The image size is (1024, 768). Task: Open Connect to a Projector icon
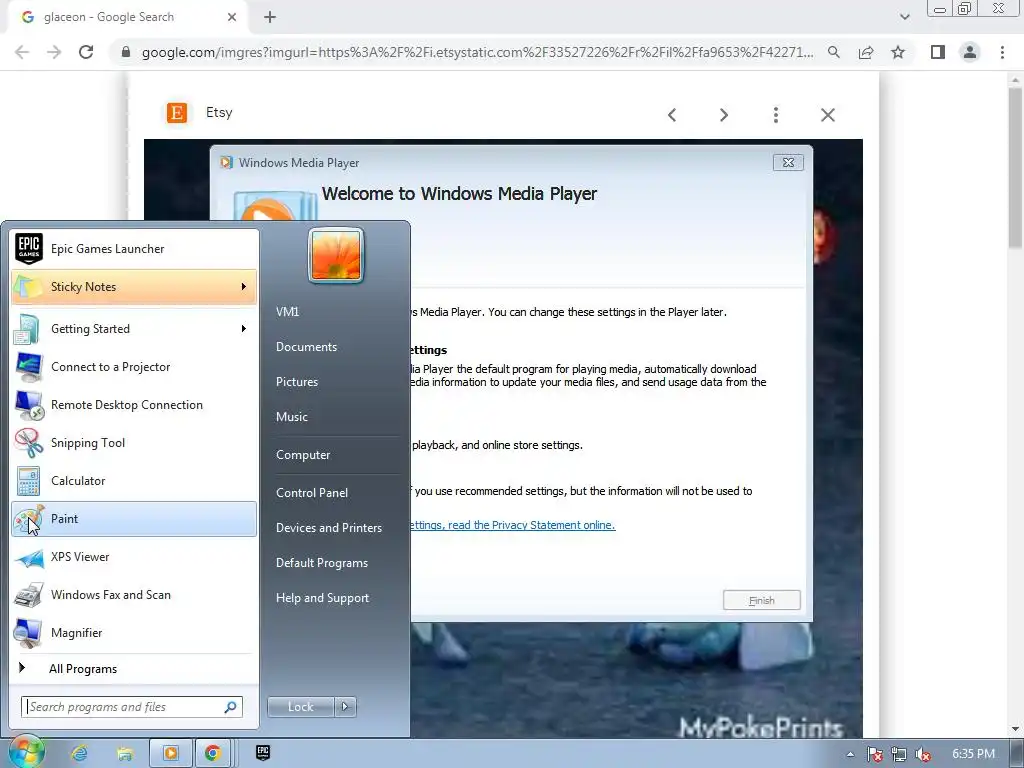tap(29, 367)
